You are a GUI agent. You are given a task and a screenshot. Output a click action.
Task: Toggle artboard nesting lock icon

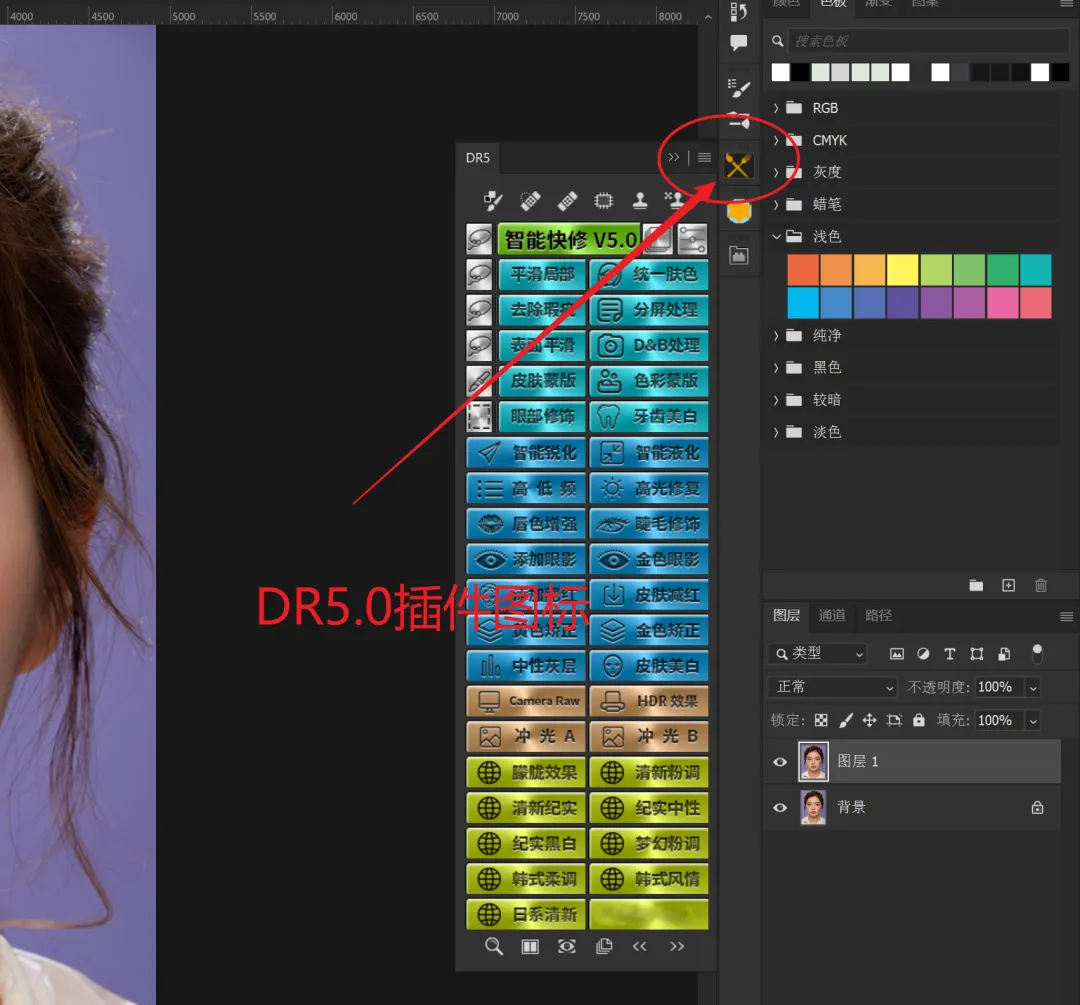pos(894,721)
